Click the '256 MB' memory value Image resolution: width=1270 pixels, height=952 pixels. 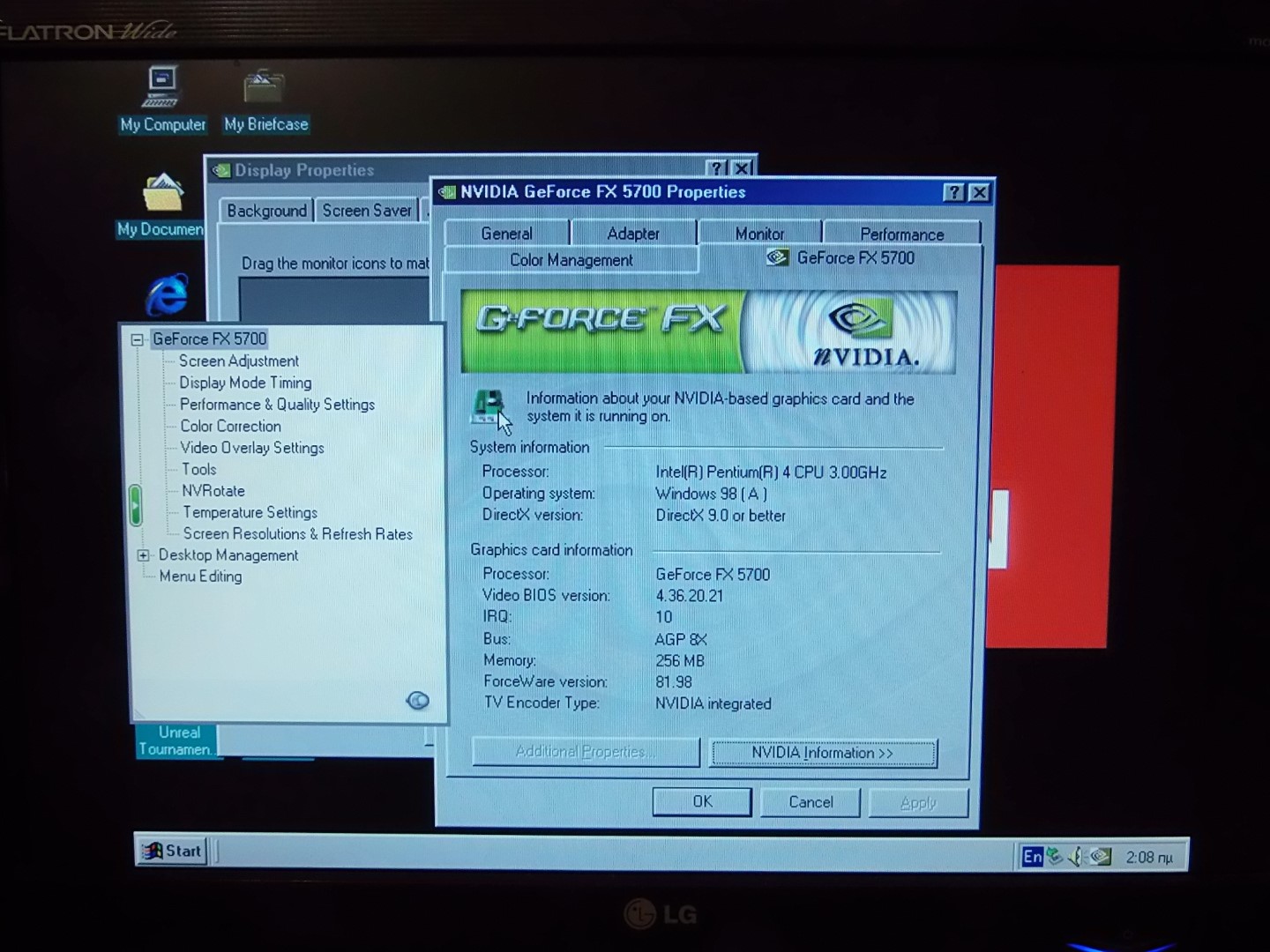click(679, 660)
